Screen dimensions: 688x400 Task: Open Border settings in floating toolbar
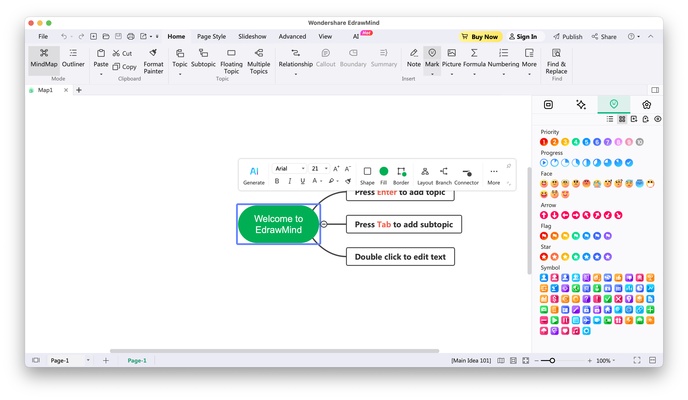click(401, 175)
